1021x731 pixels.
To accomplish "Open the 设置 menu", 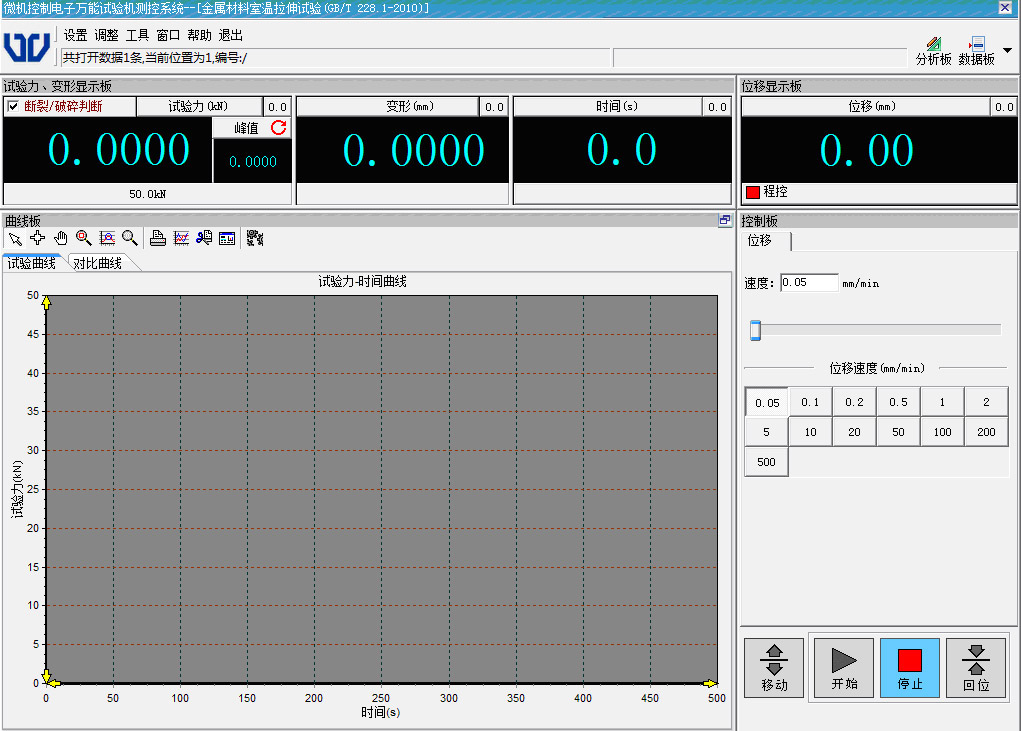I will pos(75,35).
